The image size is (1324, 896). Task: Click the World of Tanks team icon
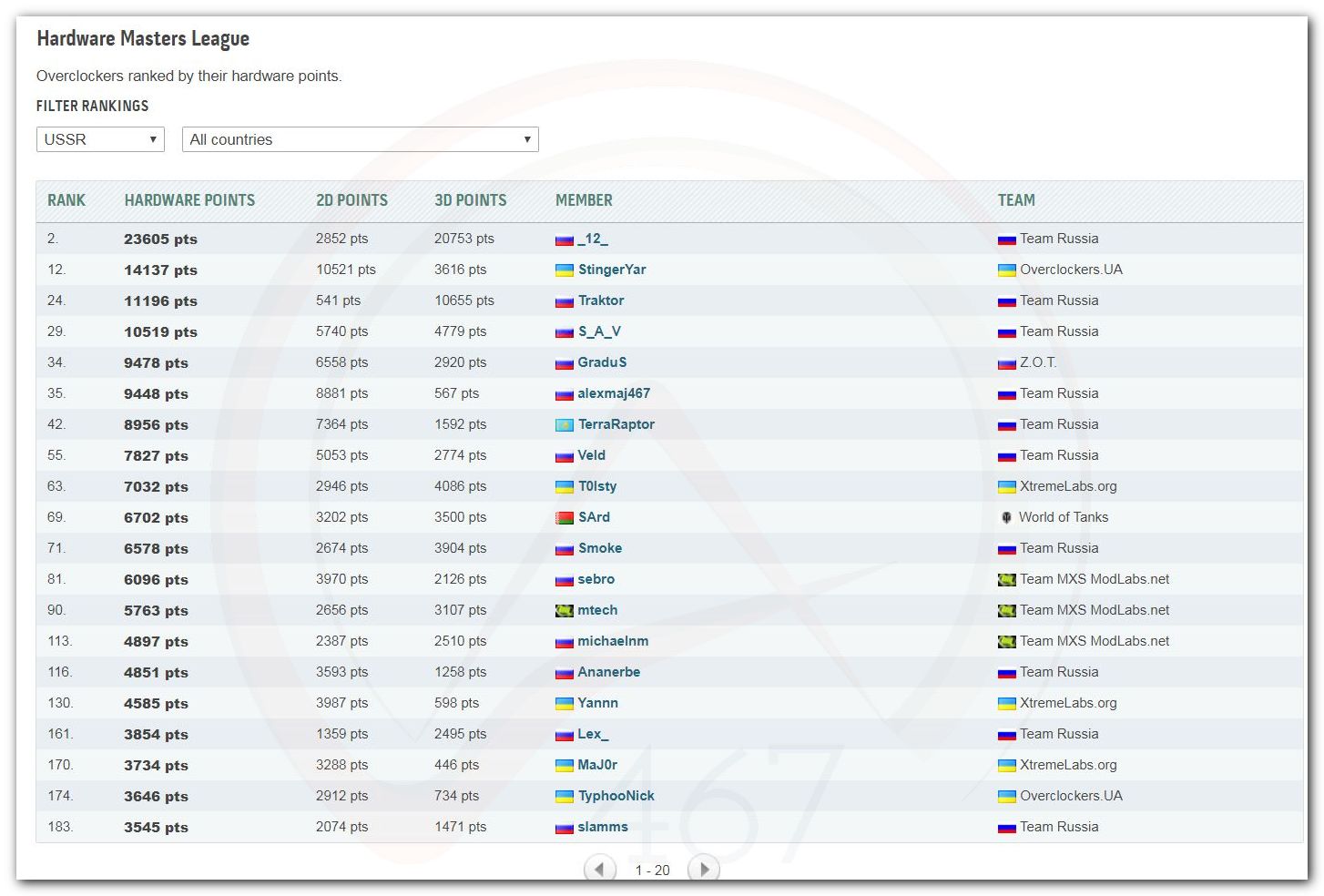(1006, 517)
